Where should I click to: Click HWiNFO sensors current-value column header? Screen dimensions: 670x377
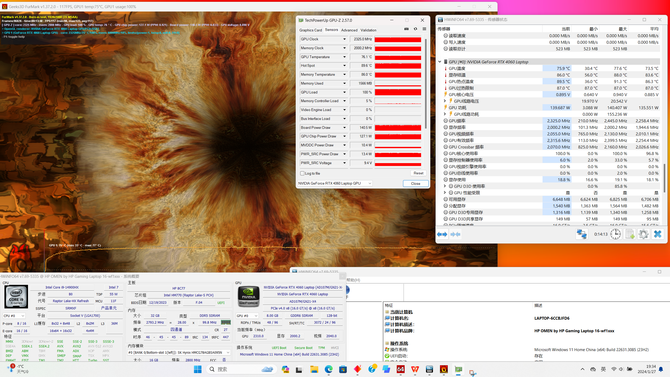(565, 29)
